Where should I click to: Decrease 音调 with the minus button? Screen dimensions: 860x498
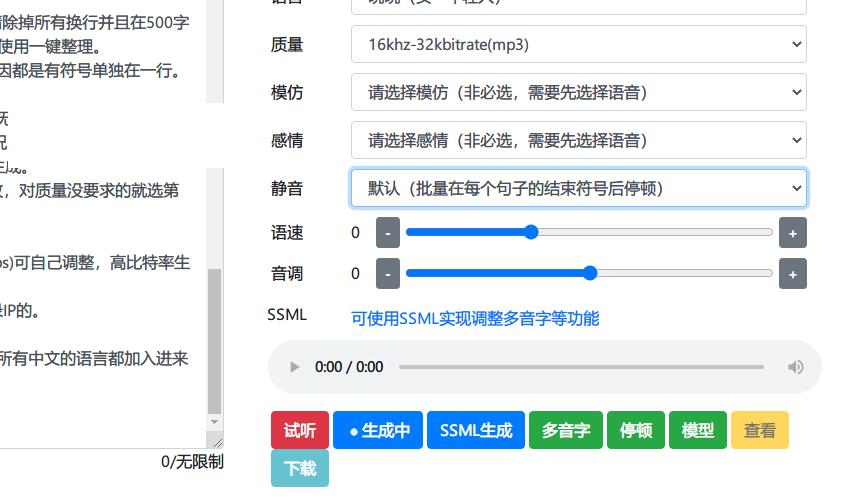(388, 274)
